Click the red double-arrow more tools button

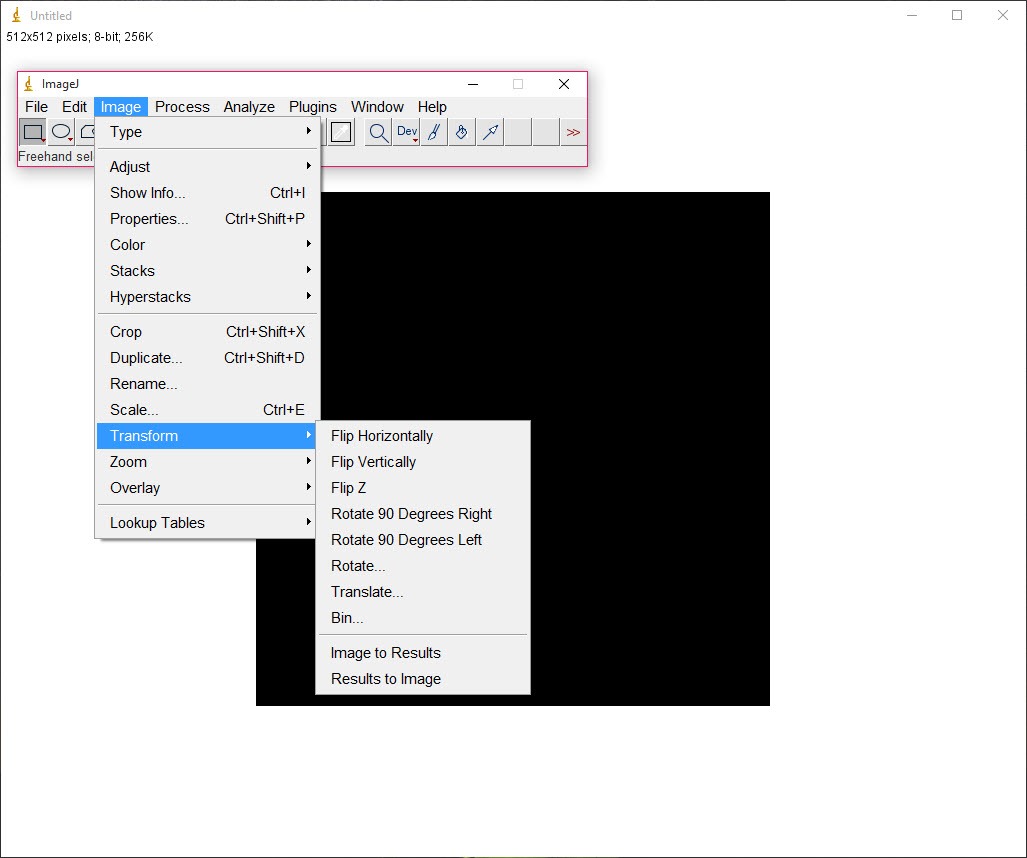[x=573, y=132]
